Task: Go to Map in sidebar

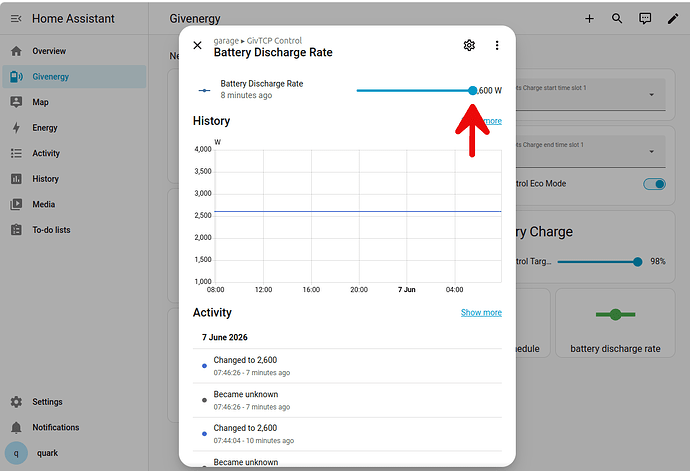Action: pyautogui.click(x=74, y=102)
